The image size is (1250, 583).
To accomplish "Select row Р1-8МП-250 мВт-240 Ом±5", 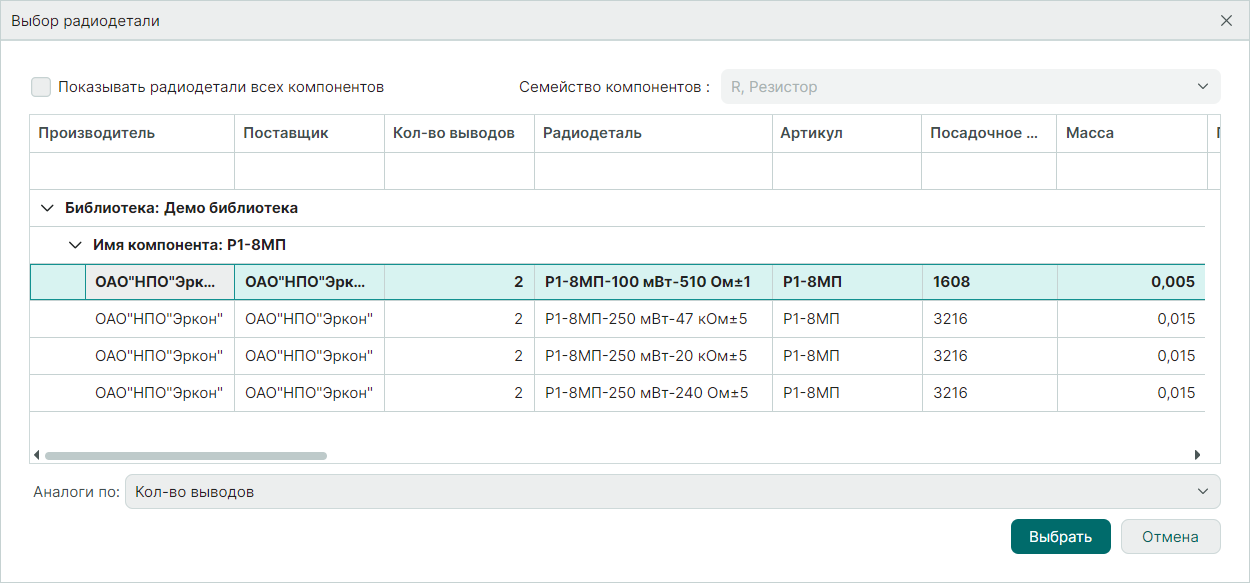I will tap(646, 393).
